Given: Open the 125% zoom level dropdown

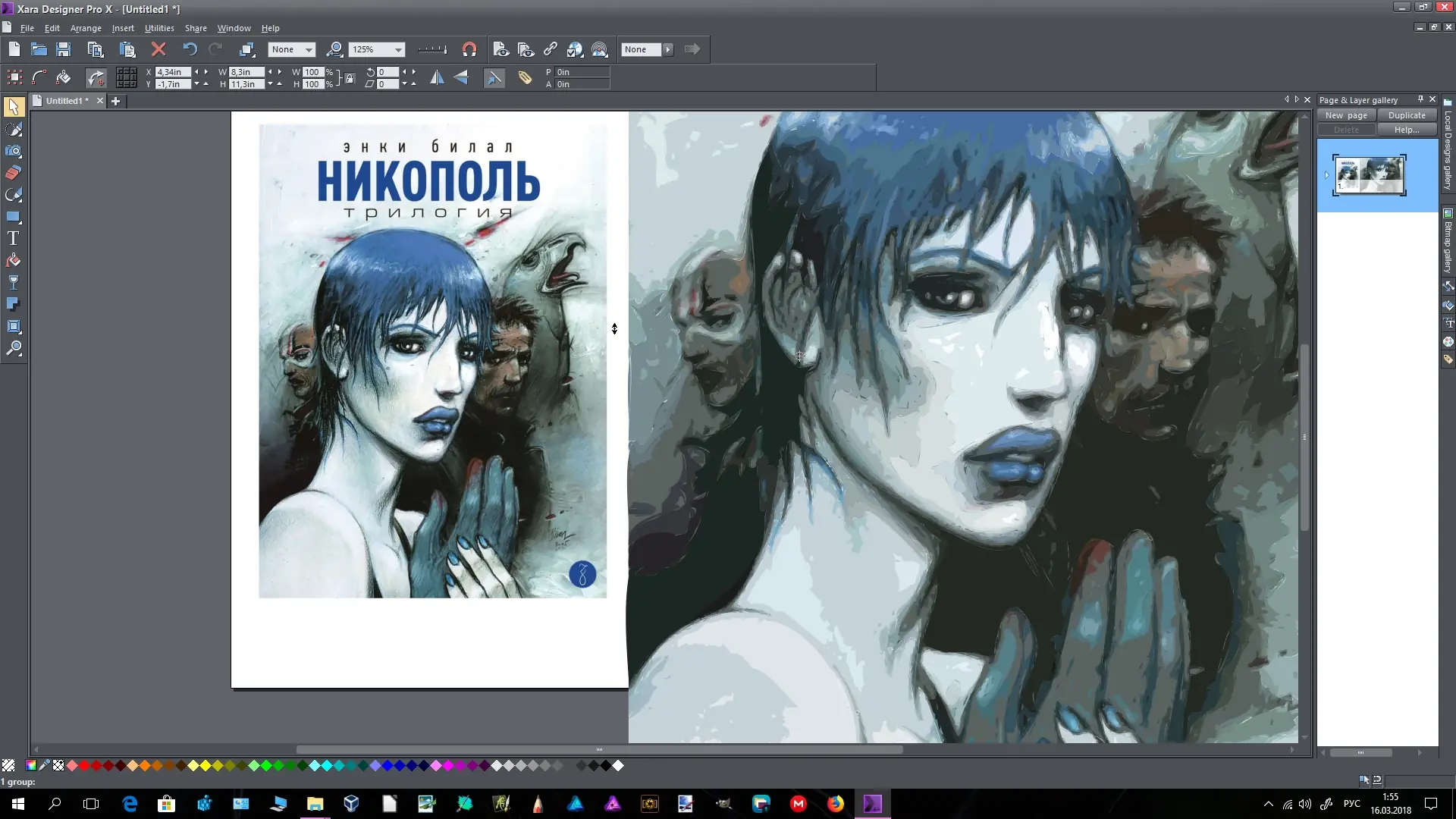Looking at the screenshot, I should tap(398, 50).
